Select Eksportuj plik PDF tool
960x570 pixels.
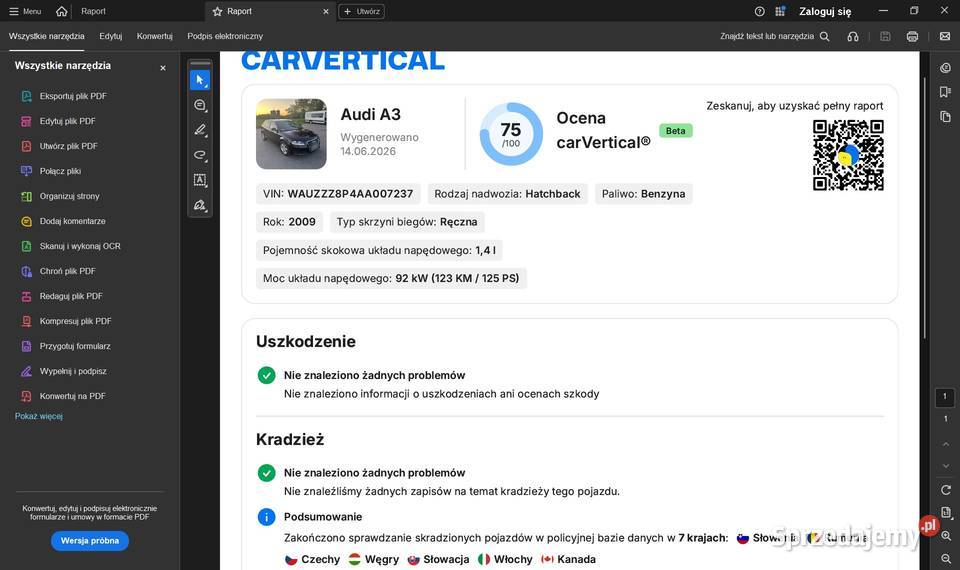click(64, 96)
